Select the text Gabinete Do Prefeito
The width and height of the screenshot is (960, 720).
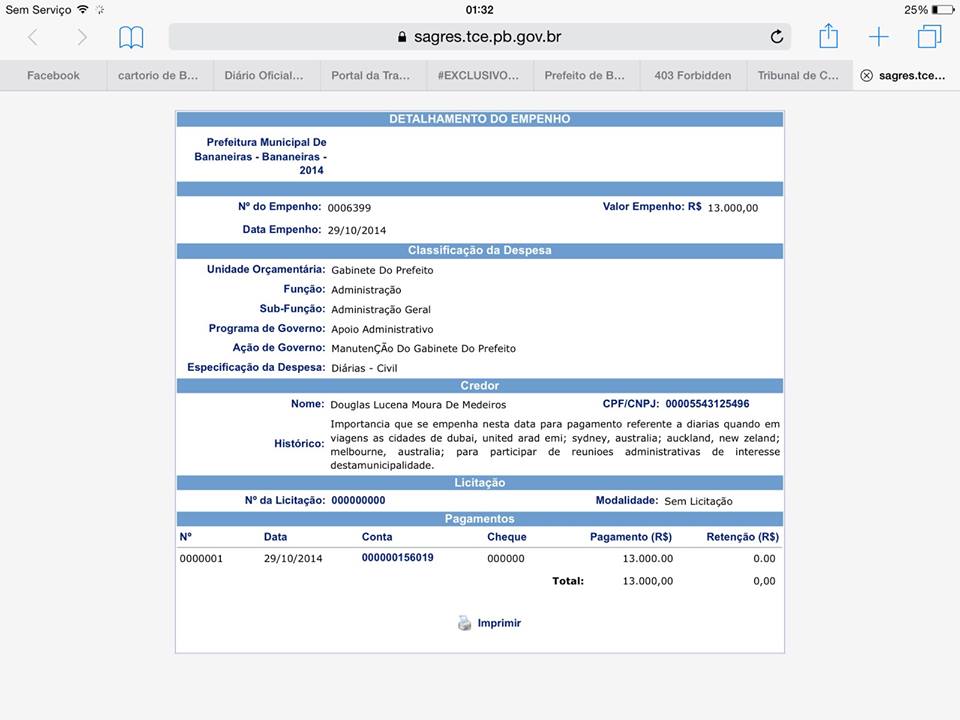[x=382, y=270]
